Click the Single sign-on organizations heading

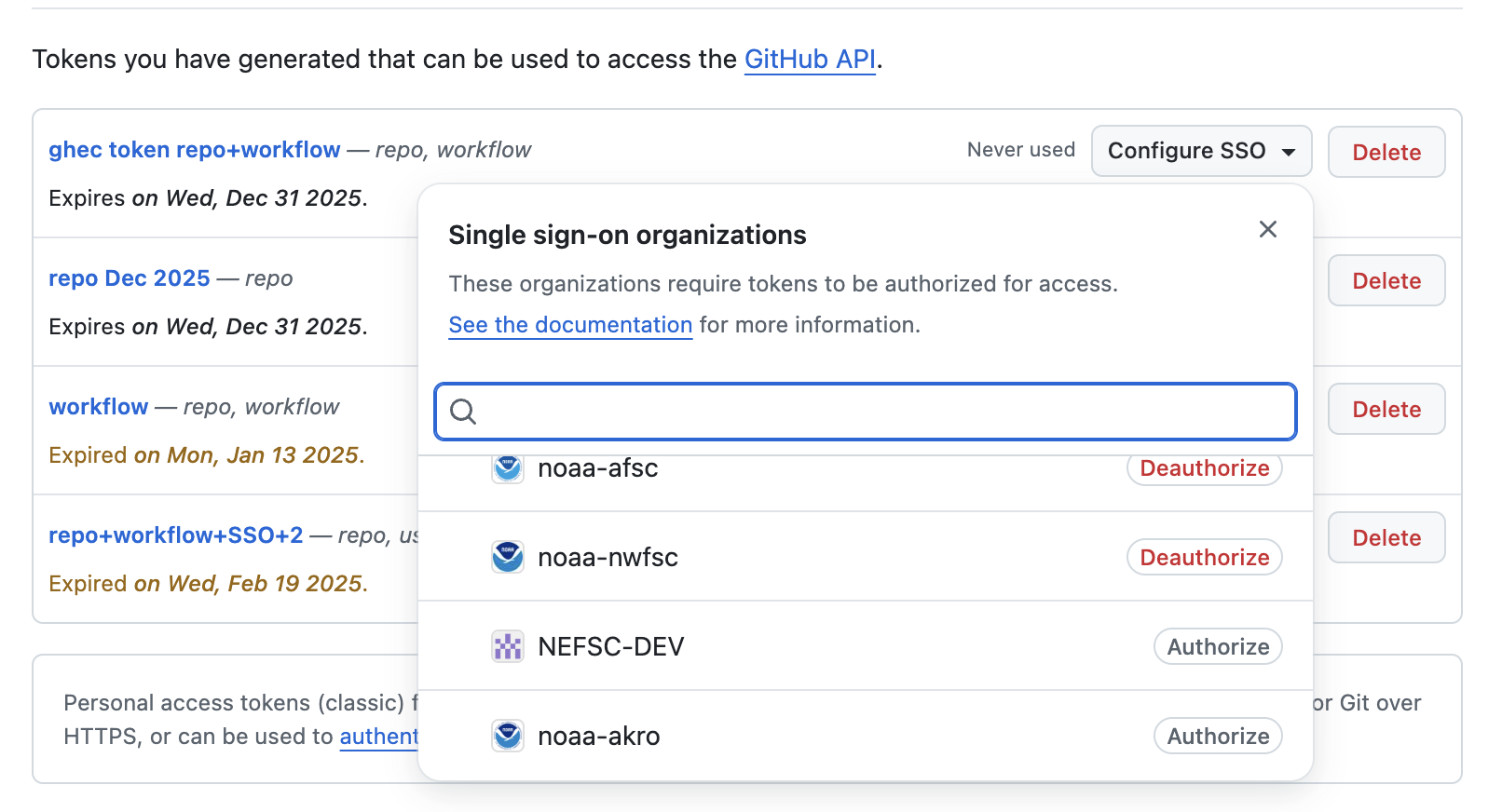[x=627, y=235]
